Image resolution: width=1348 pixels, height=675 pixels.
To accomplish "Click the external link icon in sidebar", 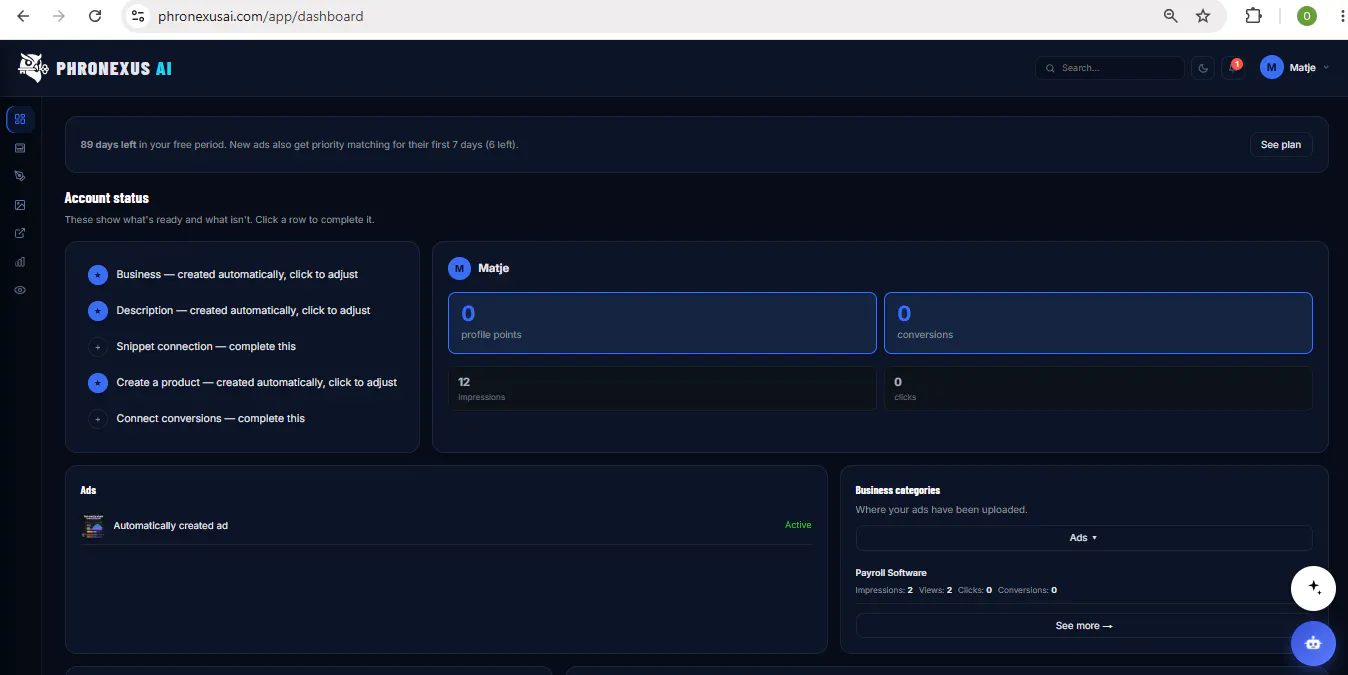I will click(x=20, y=233).
